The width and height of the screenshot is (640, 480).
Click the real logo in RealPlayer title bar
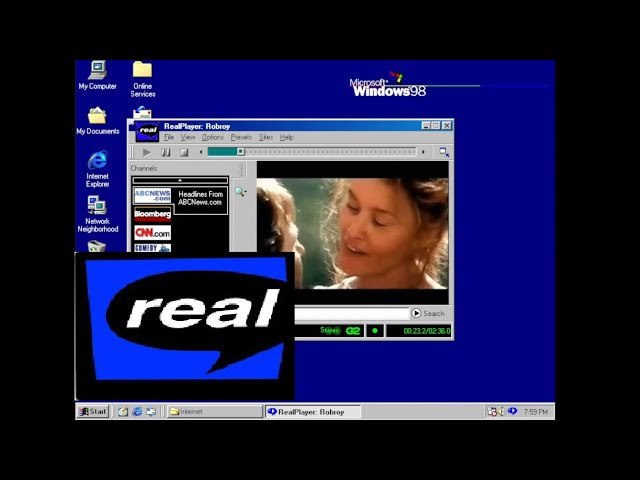[147, 131]
